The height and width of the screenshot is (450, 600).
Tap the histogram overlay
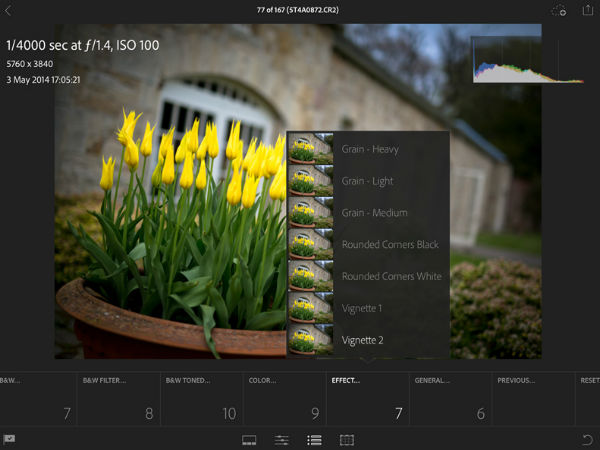click(x=527, y=60)
